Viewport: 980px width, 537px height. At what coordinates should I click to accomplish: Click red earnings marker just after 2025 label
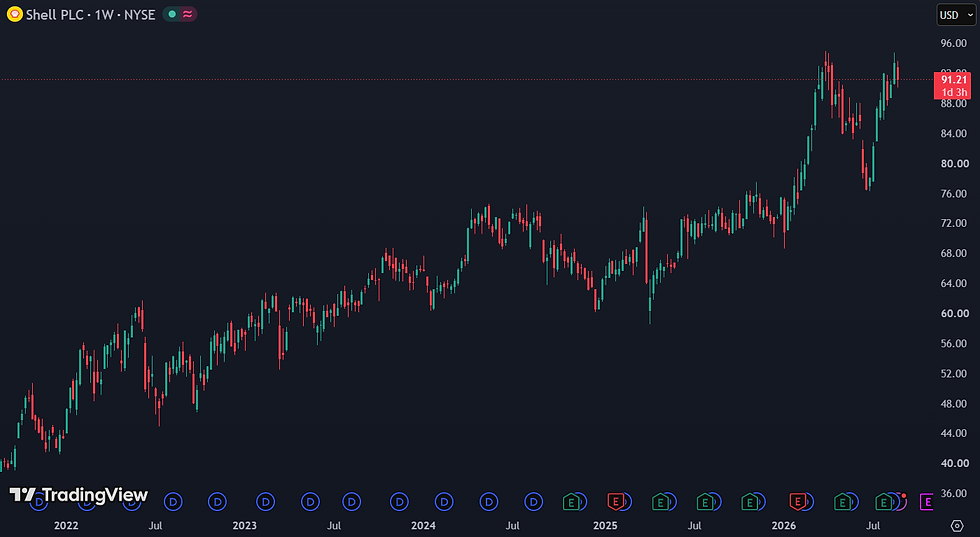616,501
